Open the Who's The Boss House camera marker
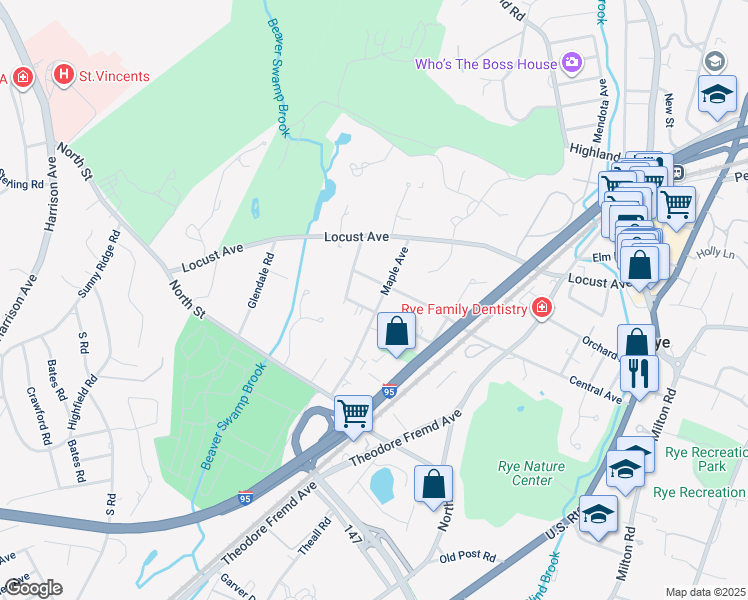The width and height of the screenshot is (748, 600). tap(571, 63)
